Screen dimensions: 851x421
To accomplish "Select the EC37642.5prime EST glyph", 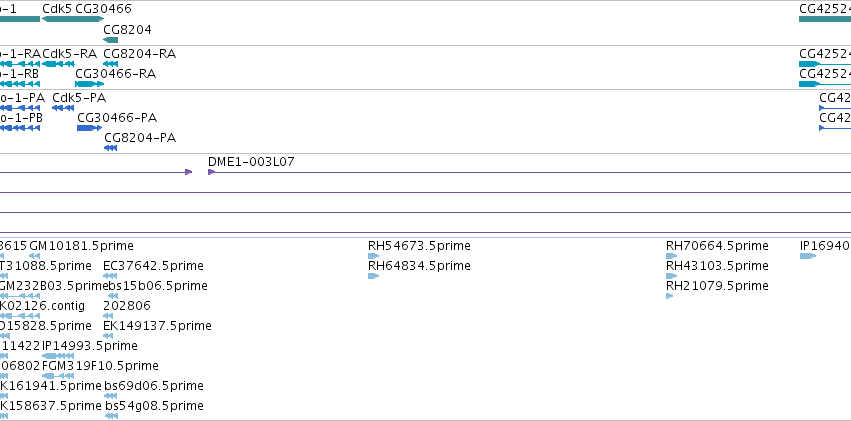I will 108,277.
